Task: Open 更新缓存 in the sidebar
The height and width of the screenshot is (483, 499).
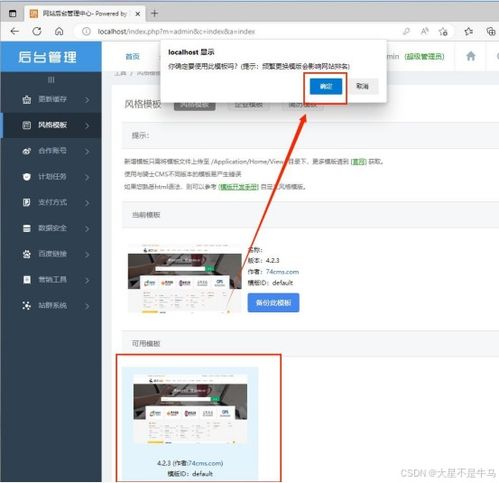Action: click(52, 99)
